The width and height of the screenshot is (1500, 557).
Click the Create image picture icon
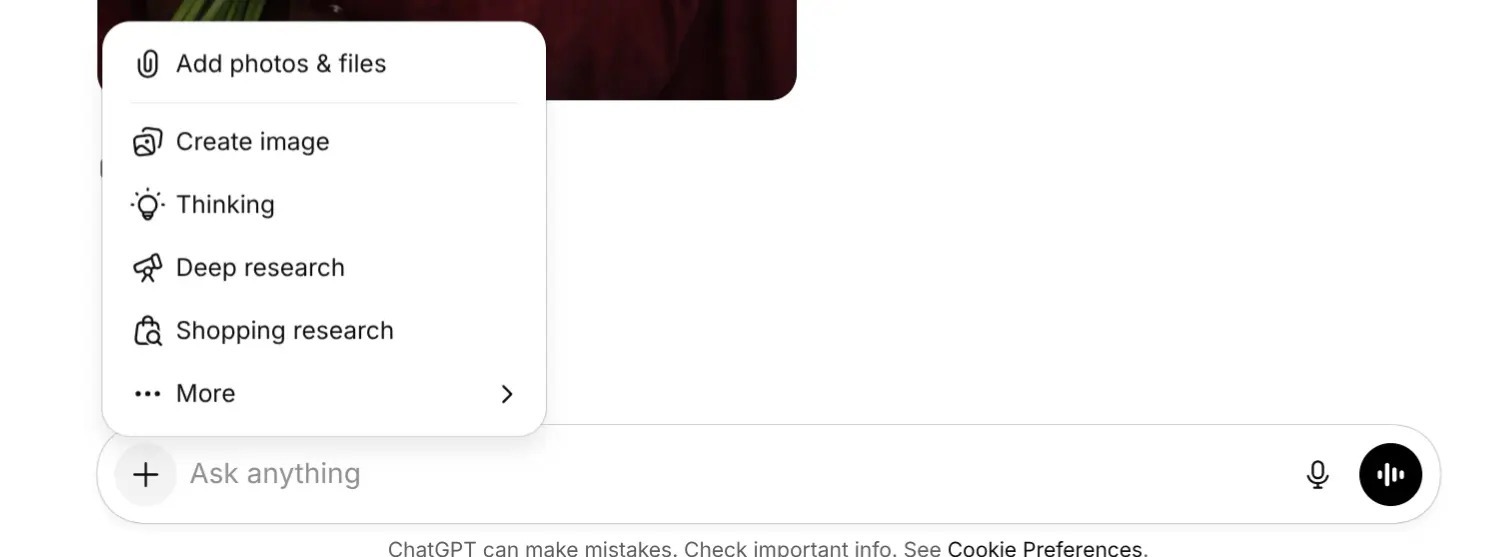click(x=147, y=142)
